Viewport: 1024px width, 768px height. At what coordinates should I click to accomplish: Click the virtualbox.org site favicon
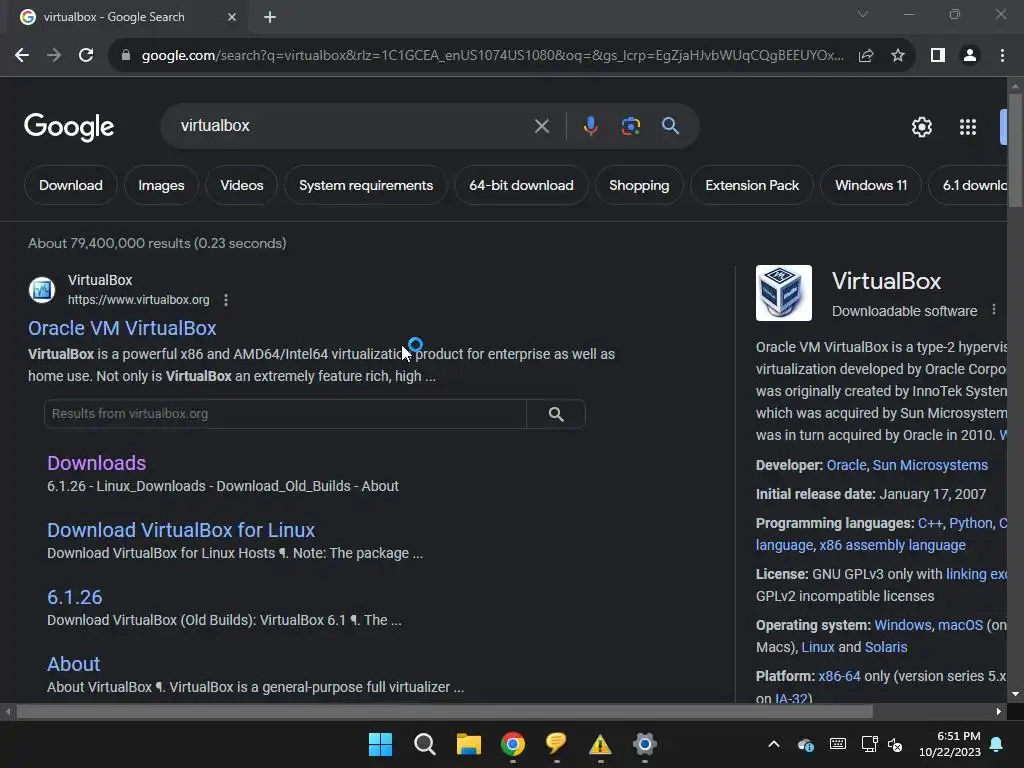(42, 290)
